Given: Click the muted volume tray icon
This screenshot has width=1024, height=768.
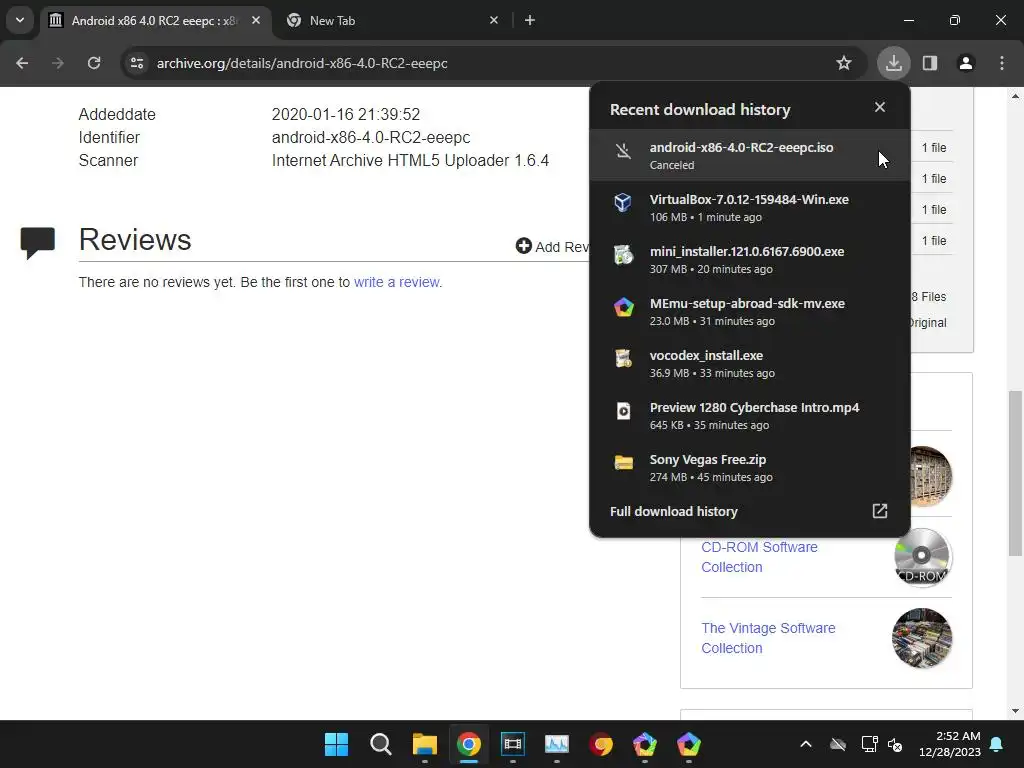Looking at the screenshot, I should [895, 744].
